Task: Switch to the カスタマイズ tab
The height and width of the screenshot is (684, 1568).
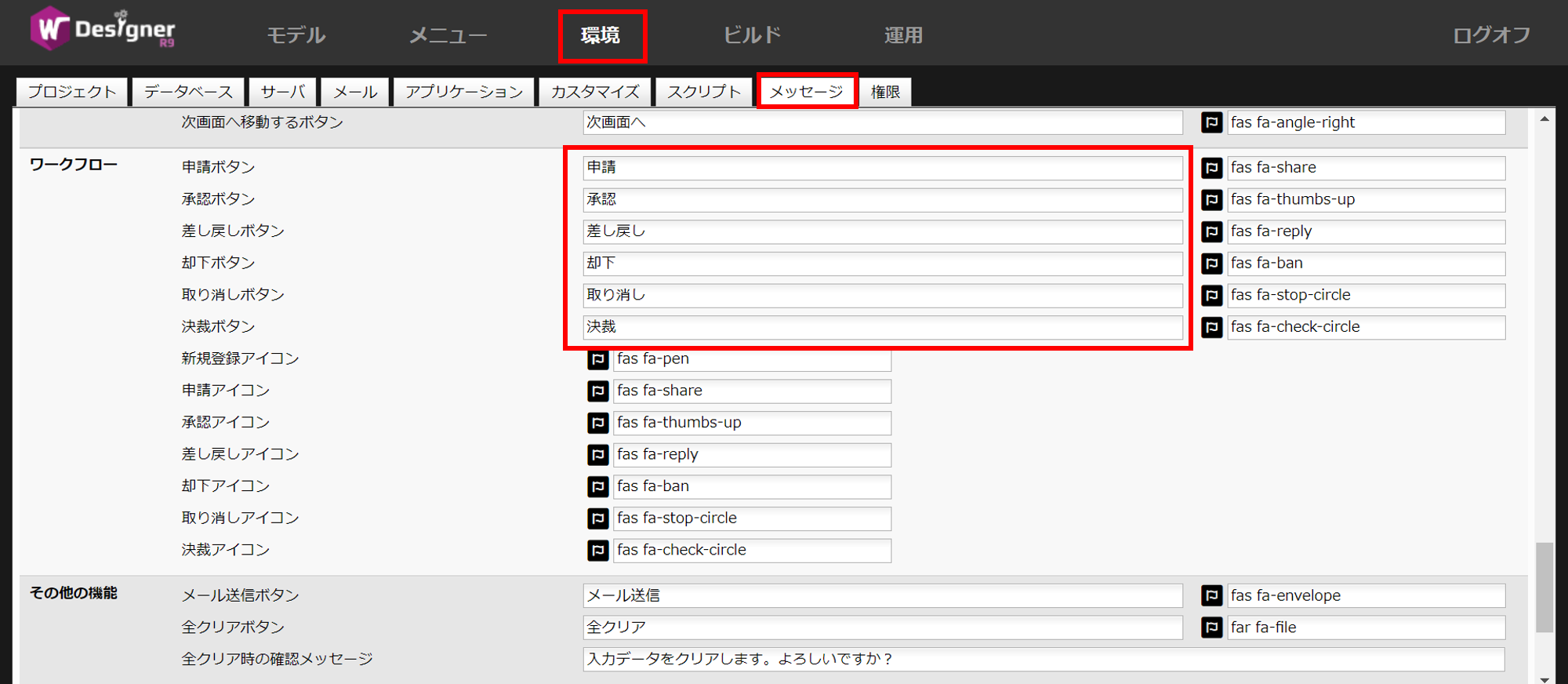Action: pyautogui.click(x=595, y=92)
